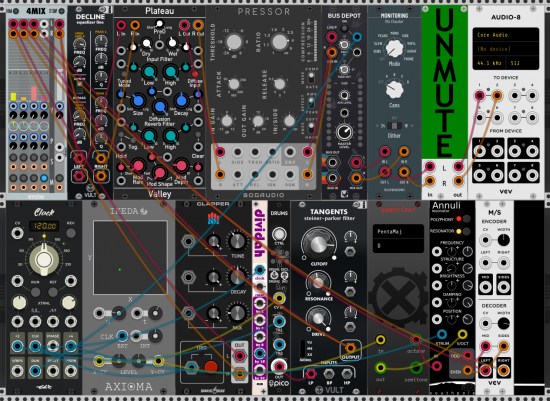Click the ENV output jack on Pressor

tap(290, 152)
